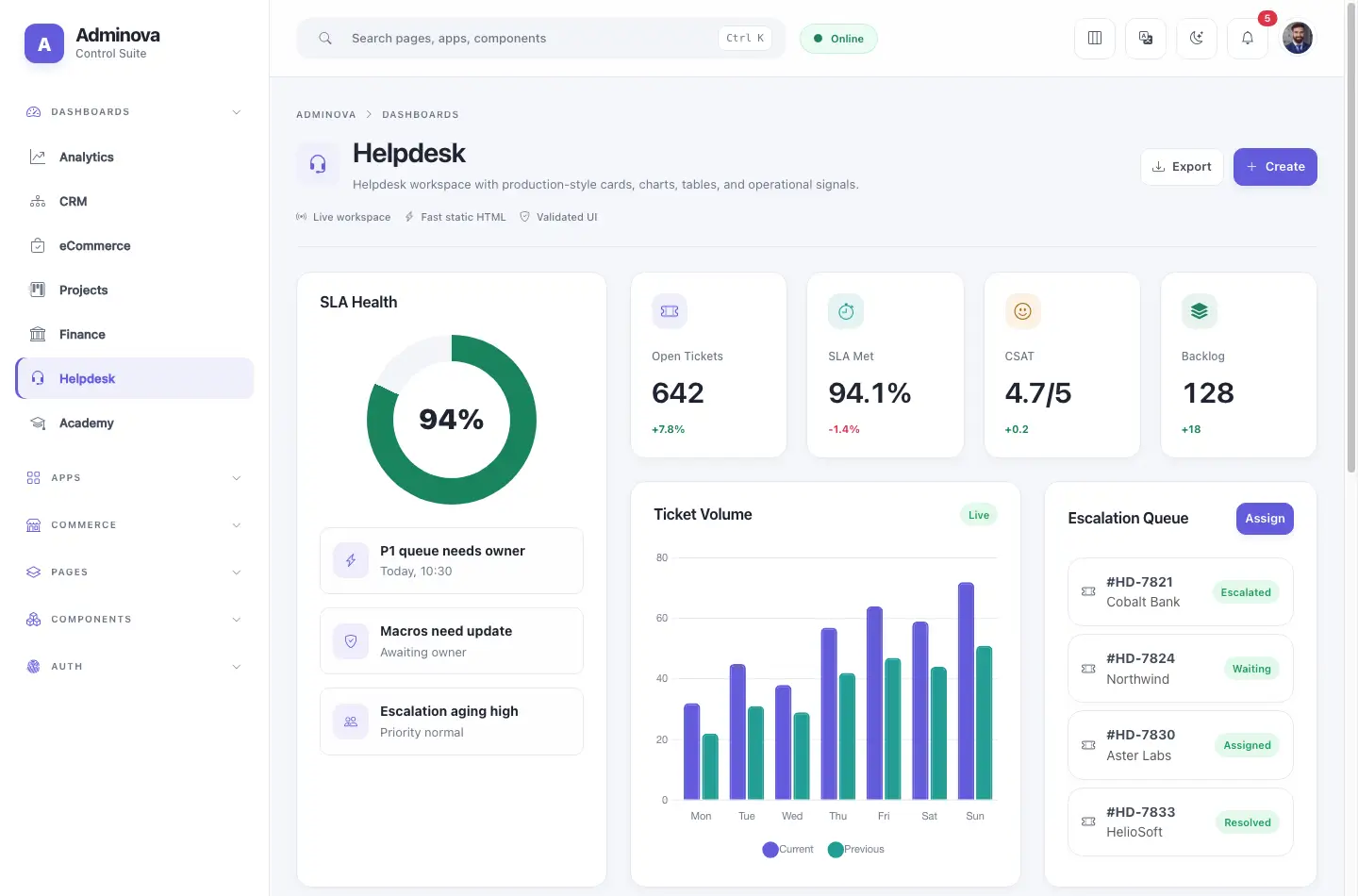Click the ADMINOVA breadcrumb link
Screen dimensions: 1358x896
coord(326,115)
